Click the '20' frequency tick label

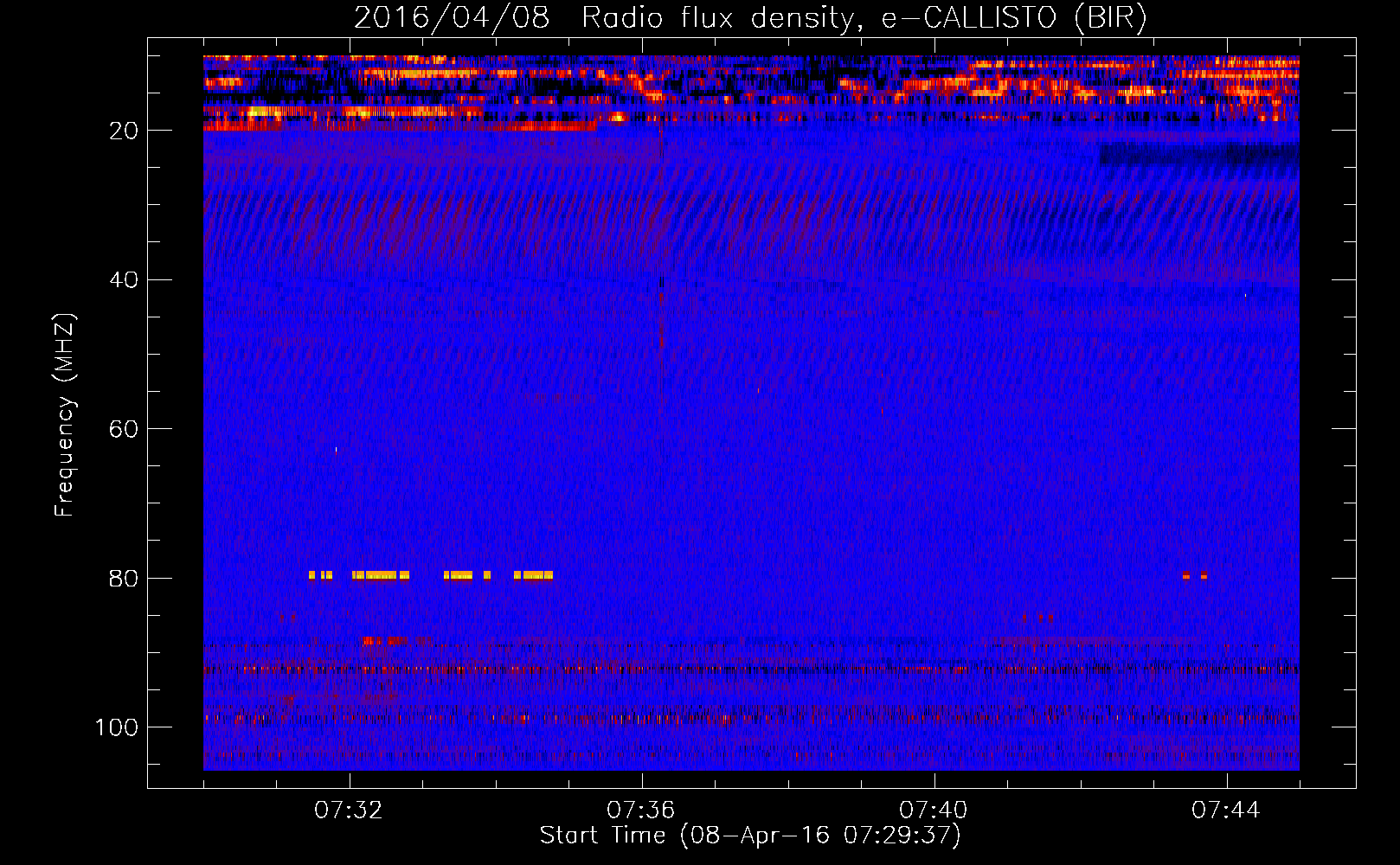[124, 131]
